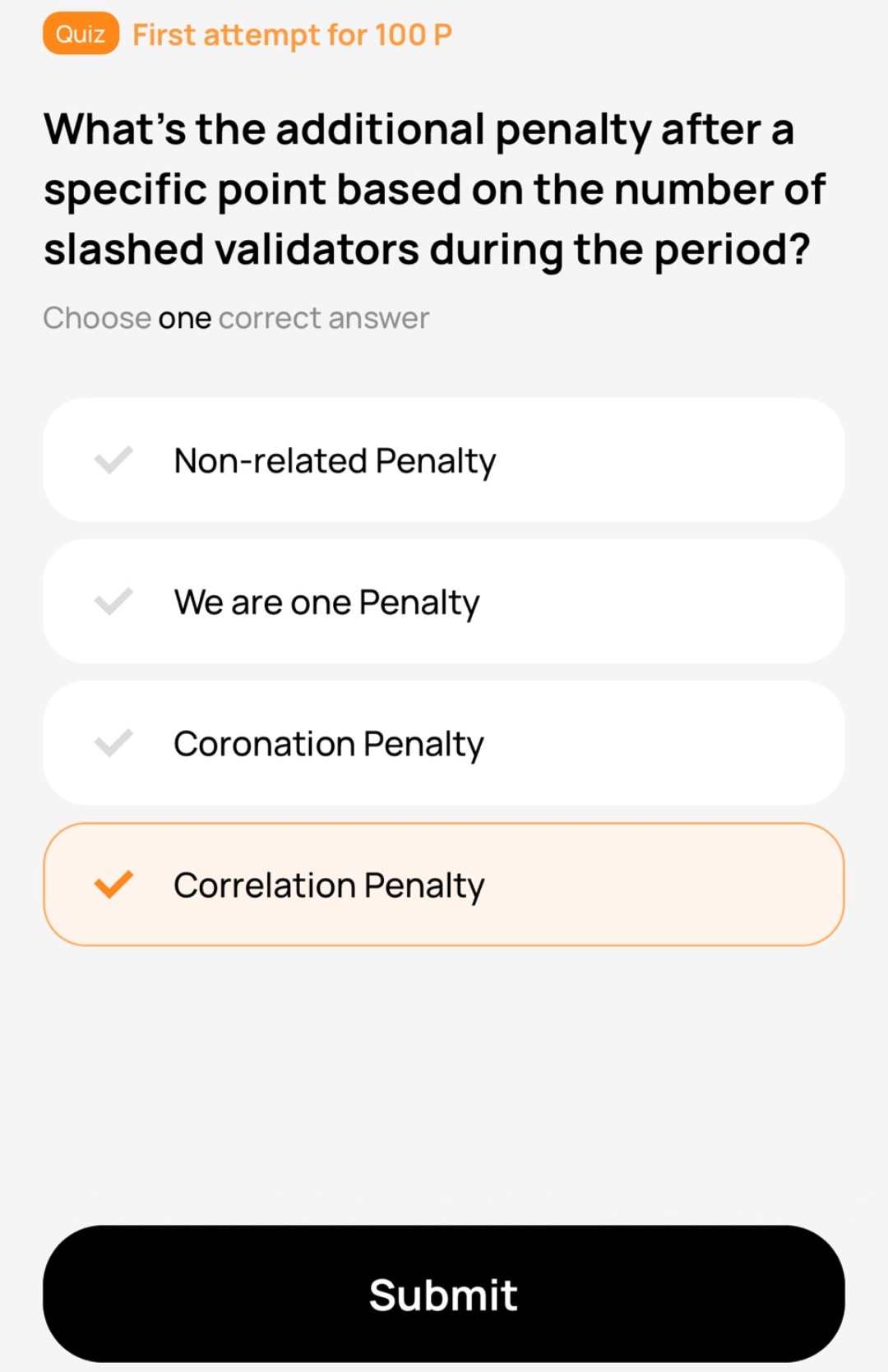Tap the 'Choose one correct answer' hint
The image size is (888, 1372).
coord(236,318)
